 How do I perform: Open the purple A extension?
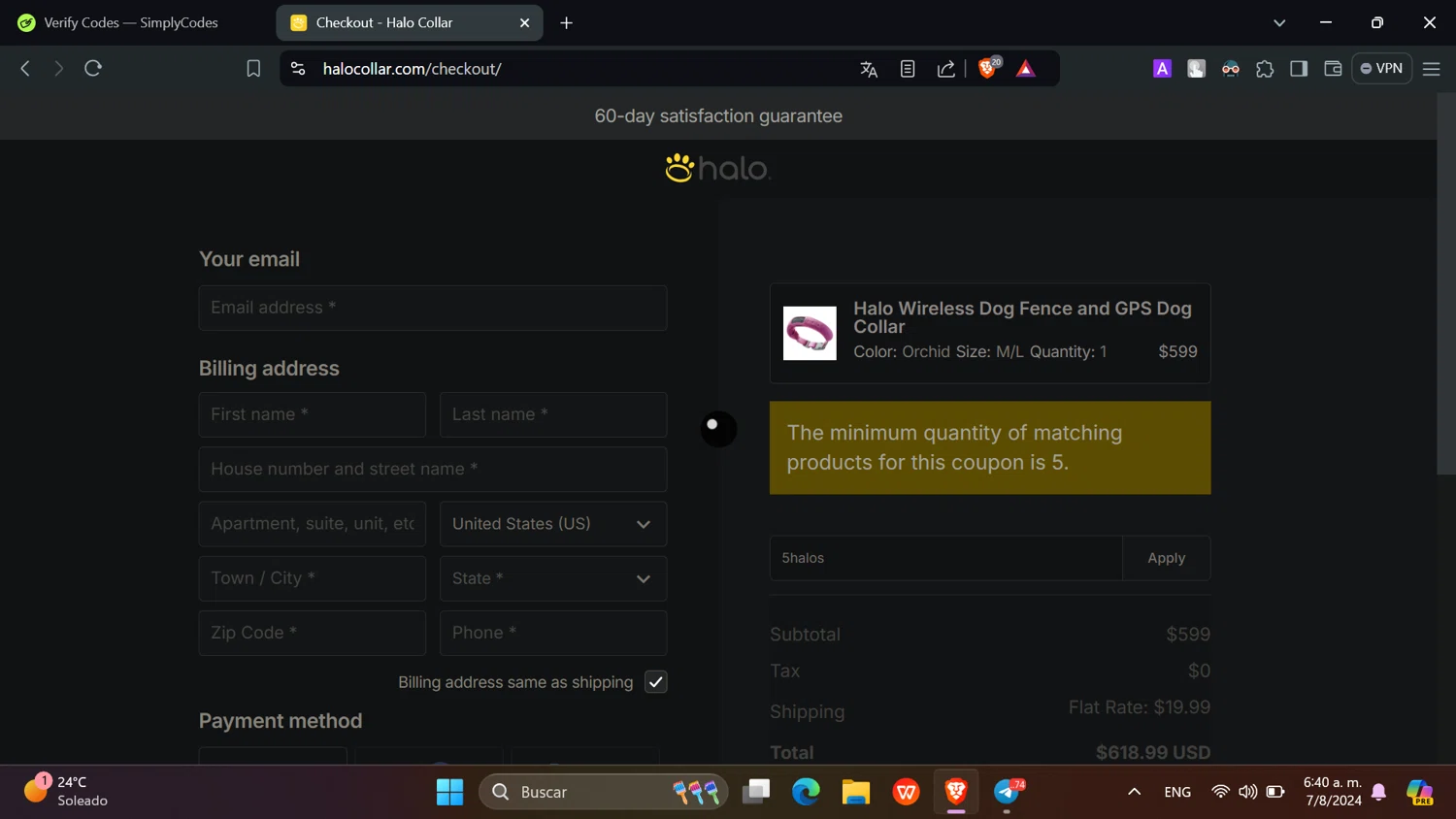(x=1162, y=69)
